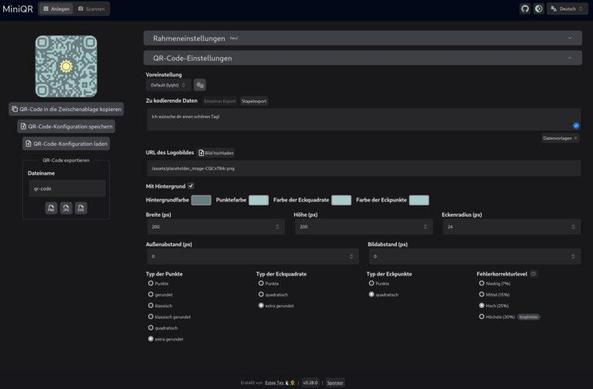593x389 pixels.
Task: Collapse the QR-Code-Einstellungen section
Action: (x=363, y=58)
